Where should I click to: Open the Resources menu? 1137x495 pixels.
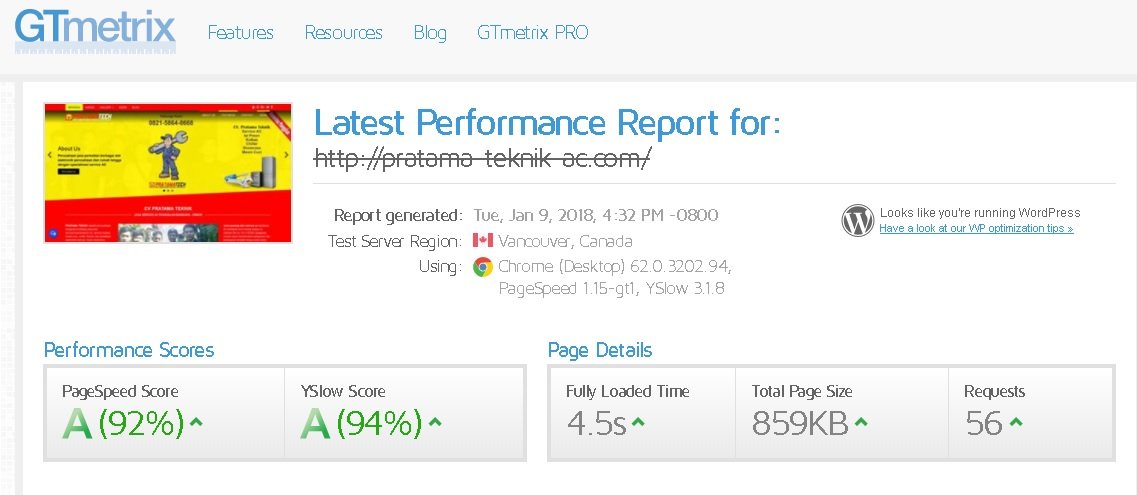point(343,33)
